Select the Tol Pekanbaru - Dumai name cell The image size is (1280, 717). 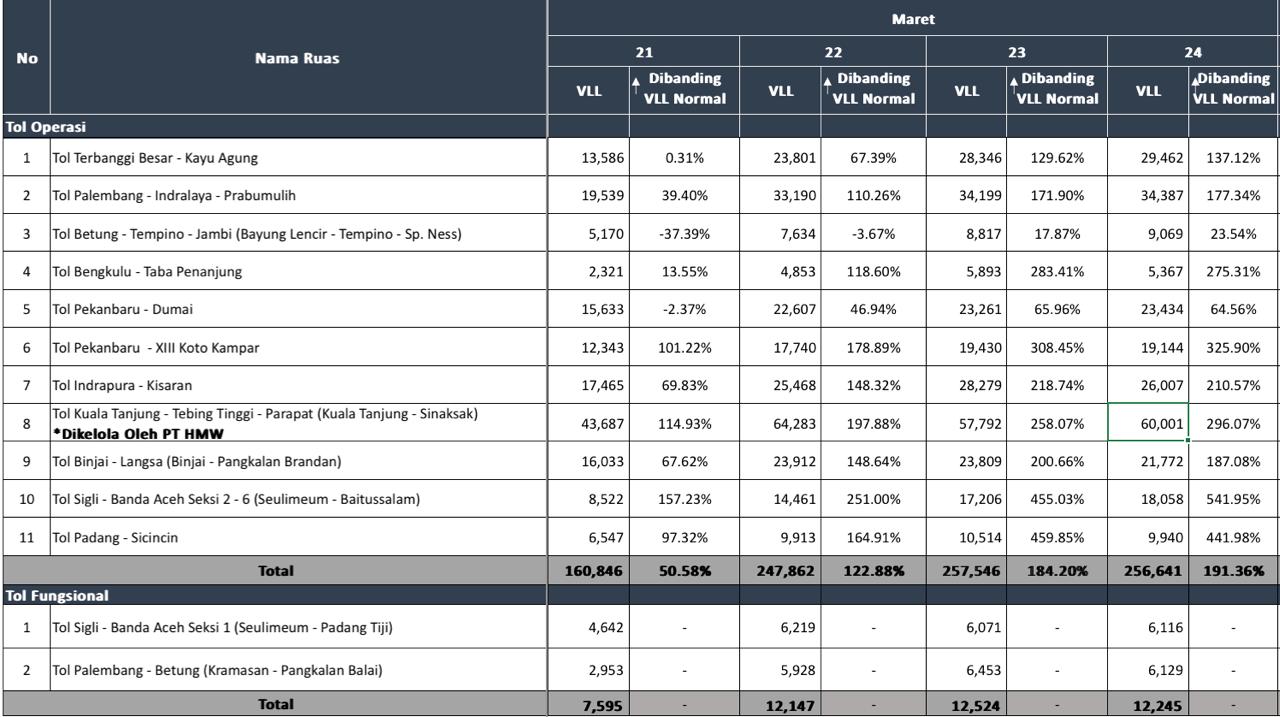click(x=297, y=309)
